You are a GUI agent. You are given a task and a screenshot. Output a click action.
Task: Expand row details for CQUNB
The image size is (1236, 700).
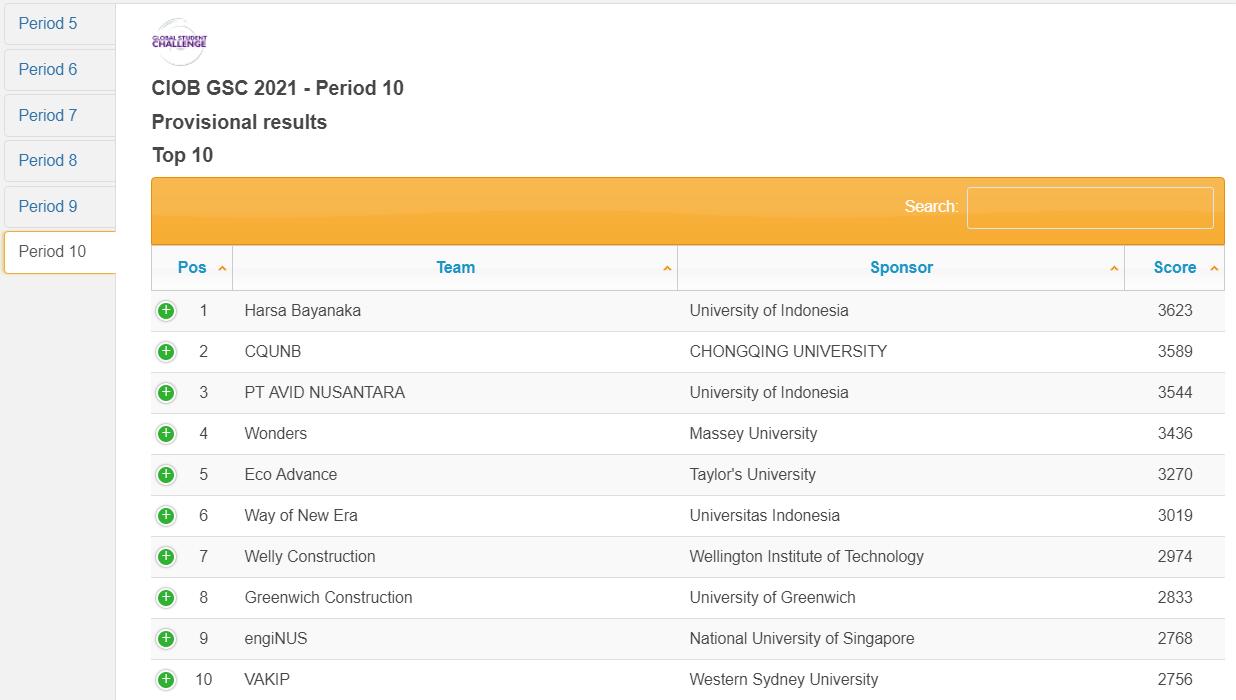166,352
